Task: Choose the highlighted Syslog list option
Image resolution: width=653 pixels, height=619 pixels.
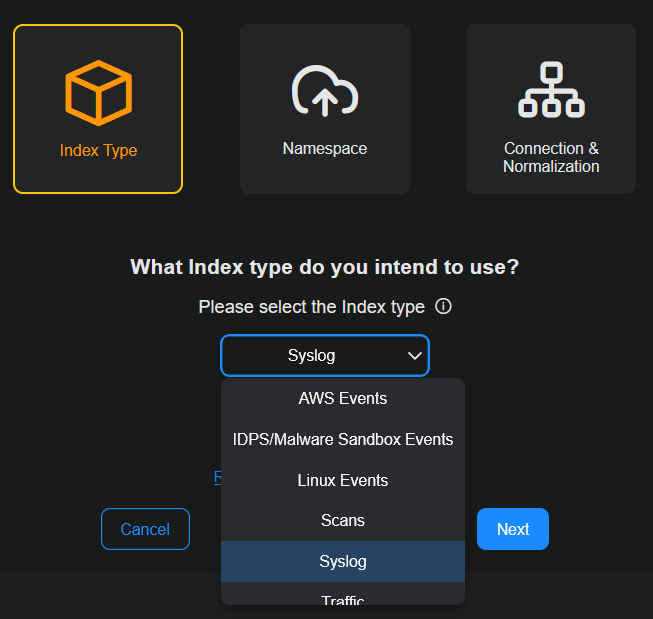Action: 342,561
